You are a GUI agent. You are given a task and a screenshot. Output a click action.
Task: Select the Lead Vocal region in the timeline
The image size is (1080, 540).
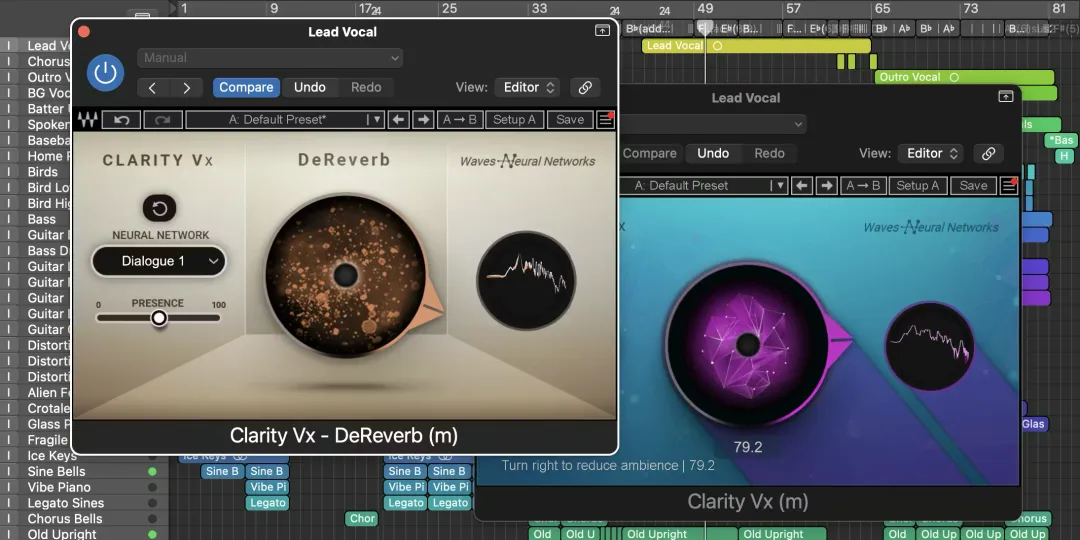756,46
